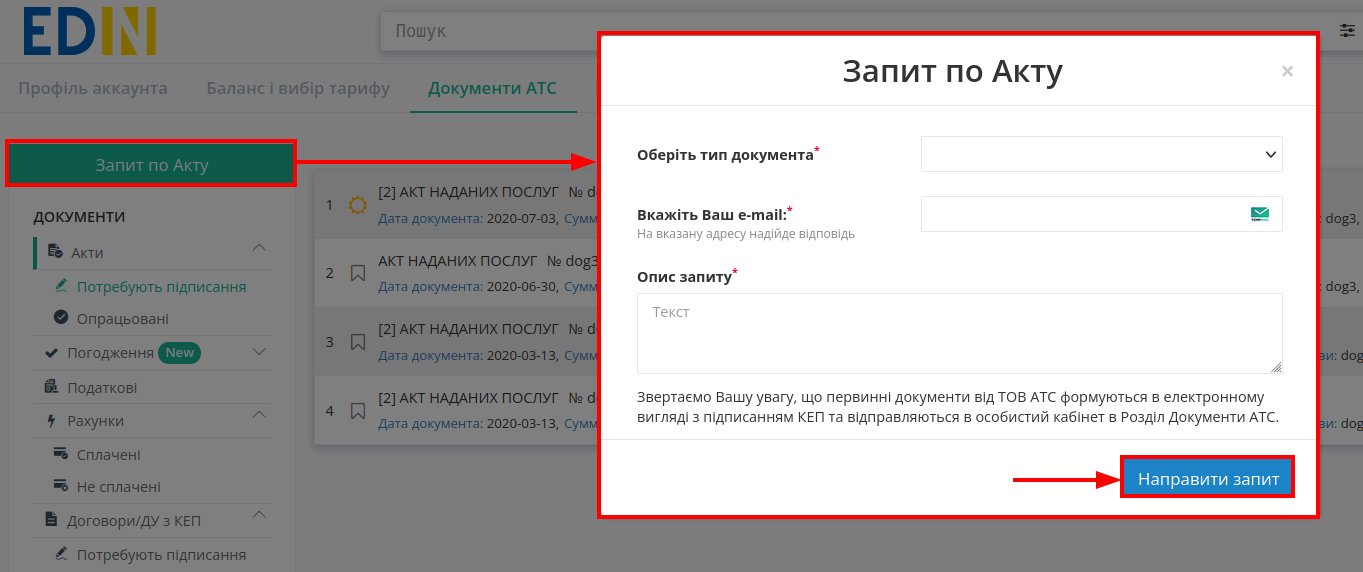Select Погодження sidebar item

coord(110,353)
